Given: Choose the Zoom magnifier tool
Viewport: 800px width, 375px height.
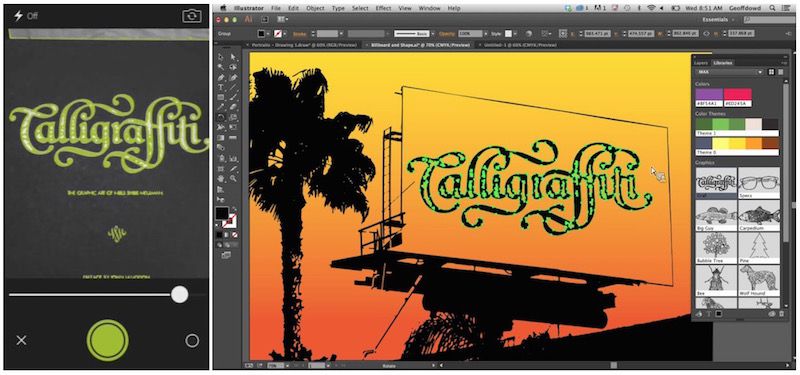Looking at the screenshot, I should tap(232, 178).
